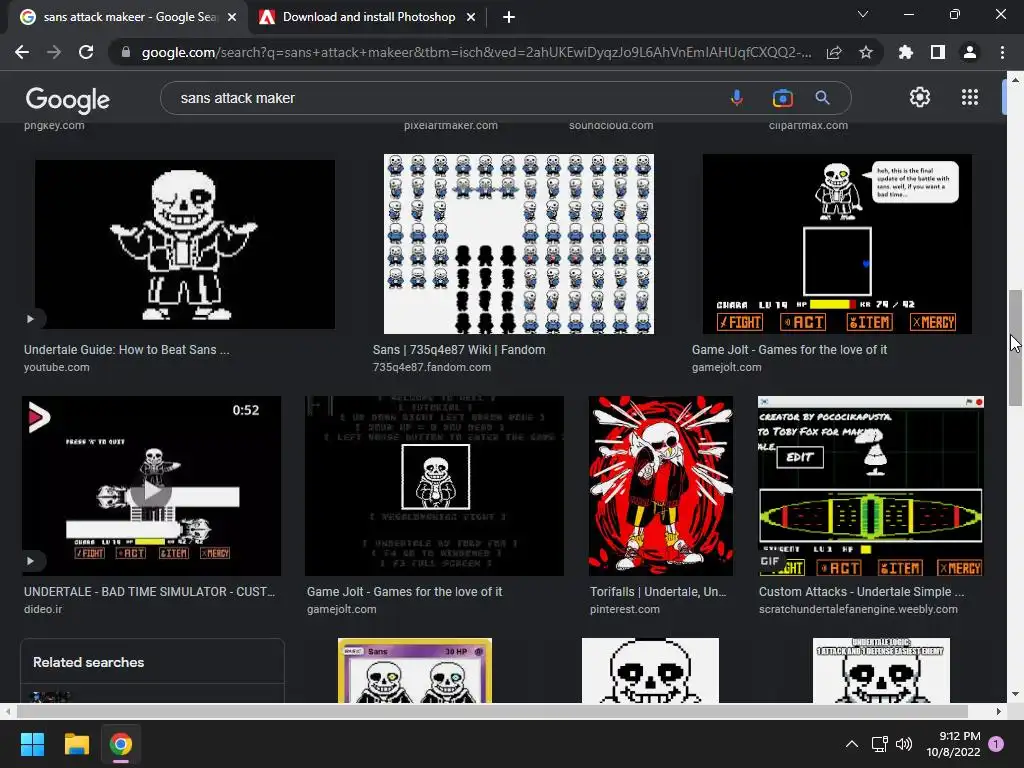Switch to the Download and install Photoshop tab
Screen dimensions: 1024x768
[368, 18]
